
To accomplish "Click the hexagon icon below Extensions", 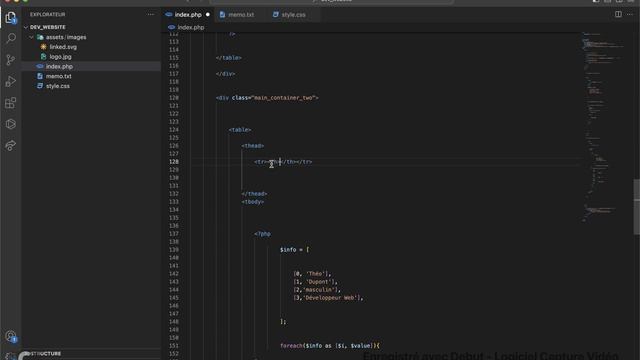I will click(x=11, y=124).
